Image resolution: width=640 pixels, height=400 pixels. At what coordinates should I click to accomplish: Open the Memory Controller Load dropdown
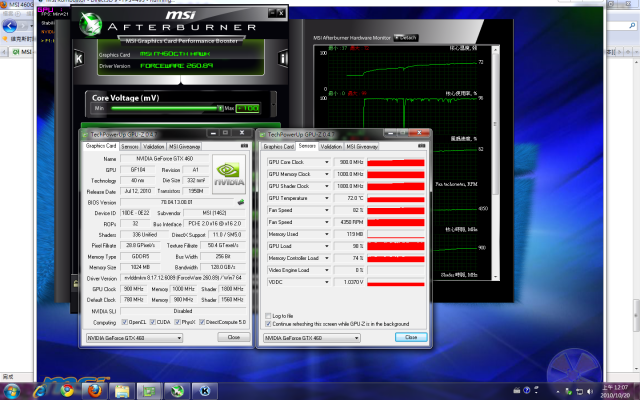(327, 258)
